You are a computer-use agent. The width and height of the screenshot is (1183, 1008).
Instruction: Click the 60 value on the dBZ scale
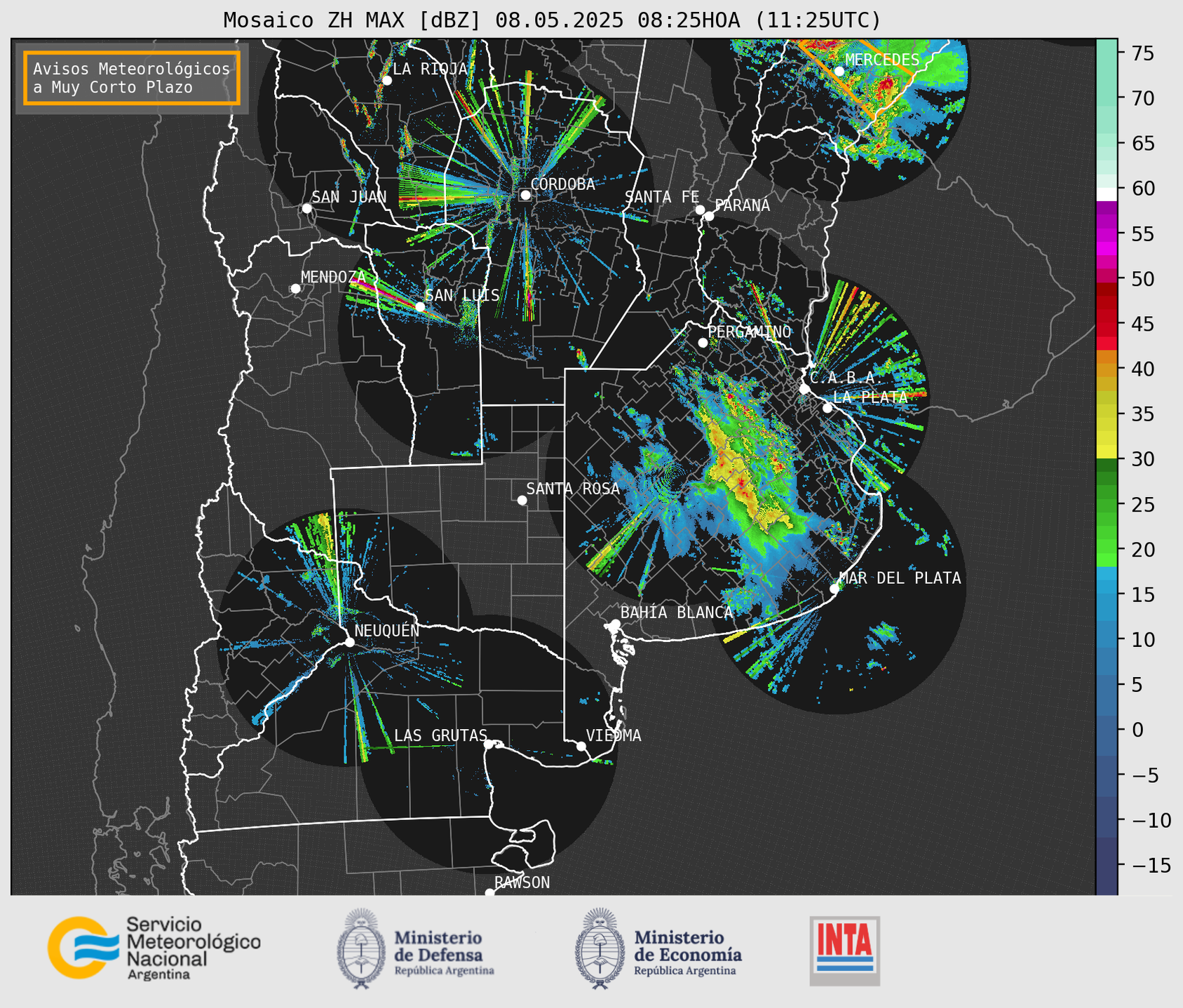pyautogui.click(x=1142, y=189)
